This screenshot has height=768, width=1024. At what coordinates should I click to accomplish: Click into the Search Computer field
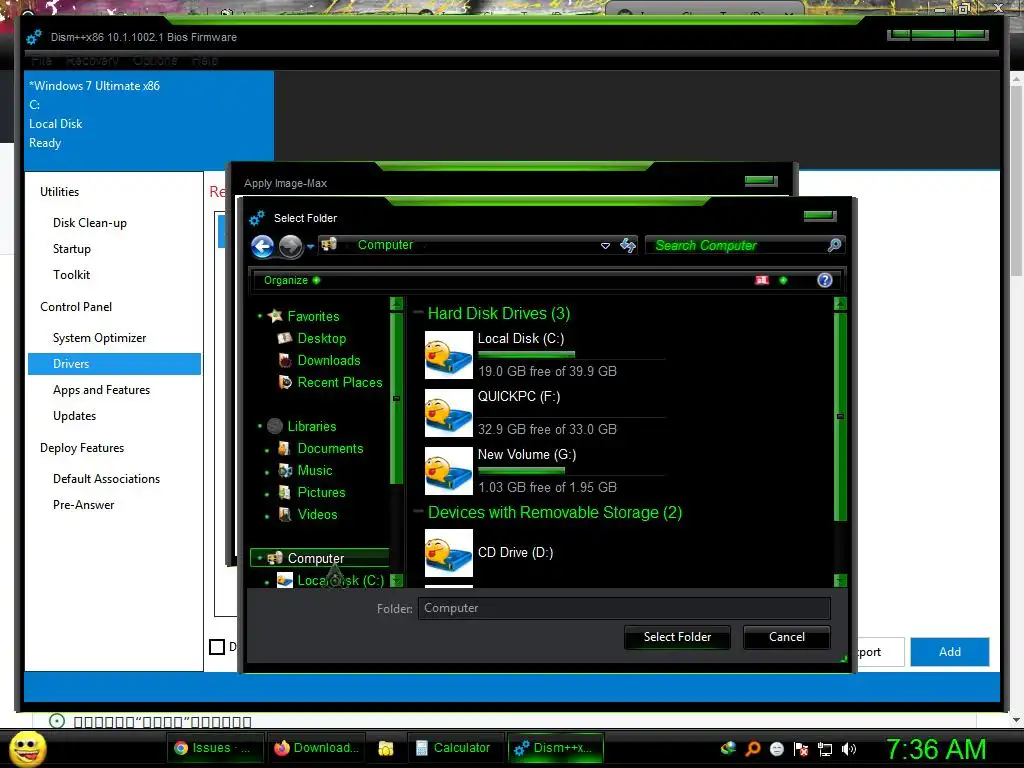pyautogui.click(x=737, y=245)
